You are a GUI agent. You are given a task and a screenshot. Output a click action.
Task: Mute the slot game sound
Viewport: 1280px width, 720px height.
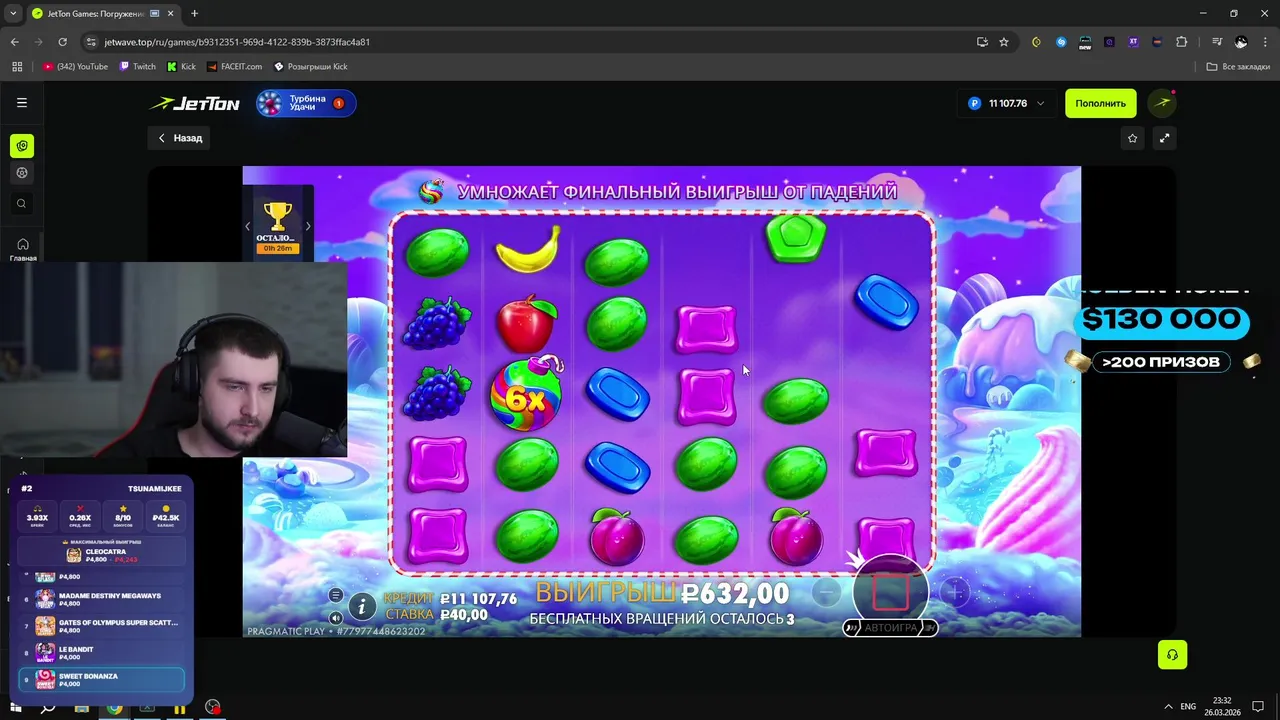(x=336, y=618)
